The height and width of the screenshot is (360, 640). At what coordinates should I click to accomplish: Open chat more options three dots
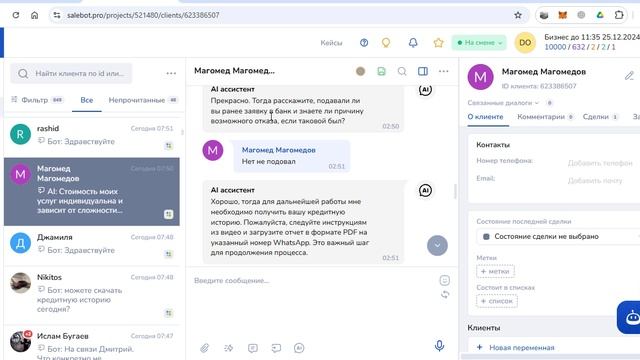tap(444, 71)
